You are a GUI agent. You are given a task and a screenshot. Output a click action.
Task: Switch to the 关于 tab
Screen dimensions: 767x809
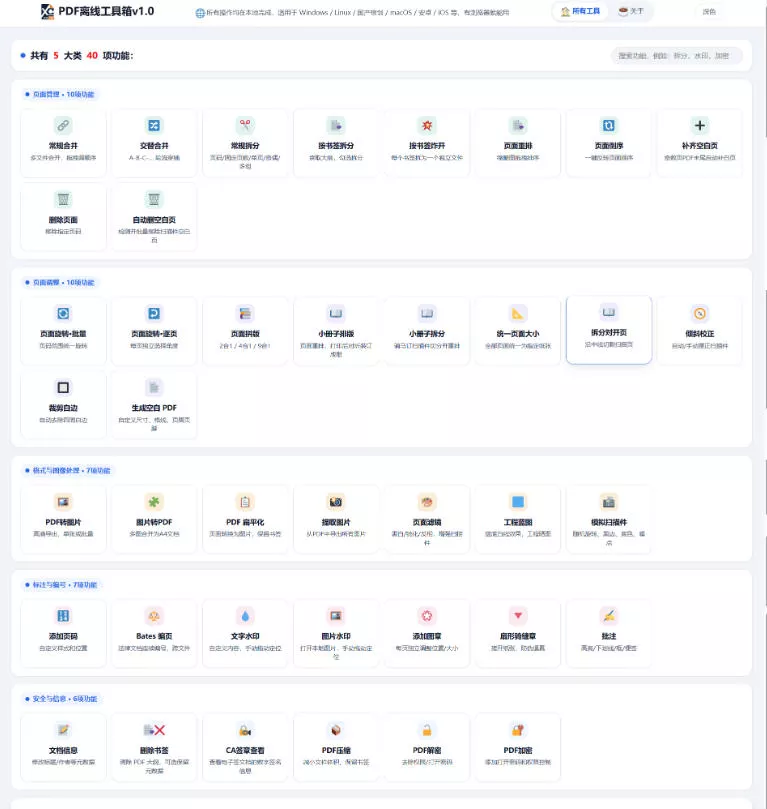[631, 11]
